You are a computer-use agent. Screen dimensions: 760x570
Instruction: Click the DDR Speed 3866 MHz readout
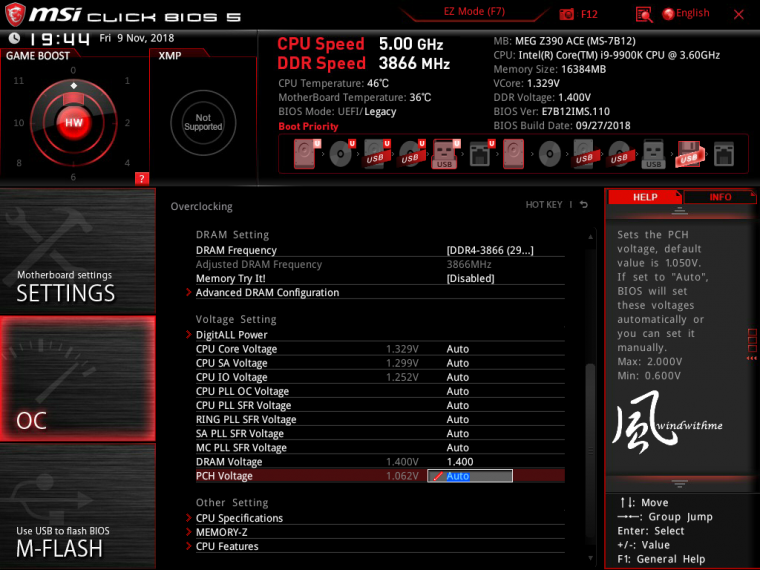(x=364, y=63)
